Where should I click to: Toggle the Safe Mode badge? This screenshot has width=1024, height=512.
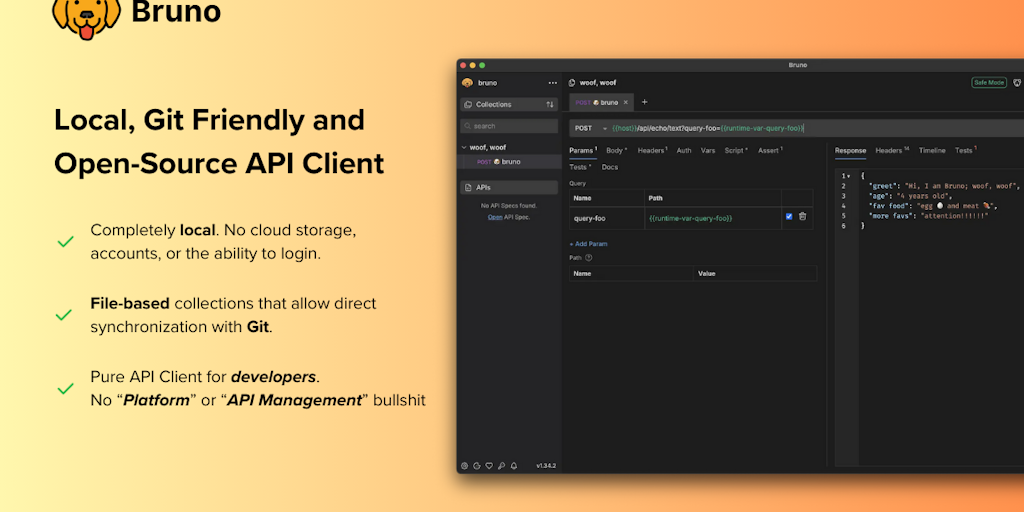(988, 82)
